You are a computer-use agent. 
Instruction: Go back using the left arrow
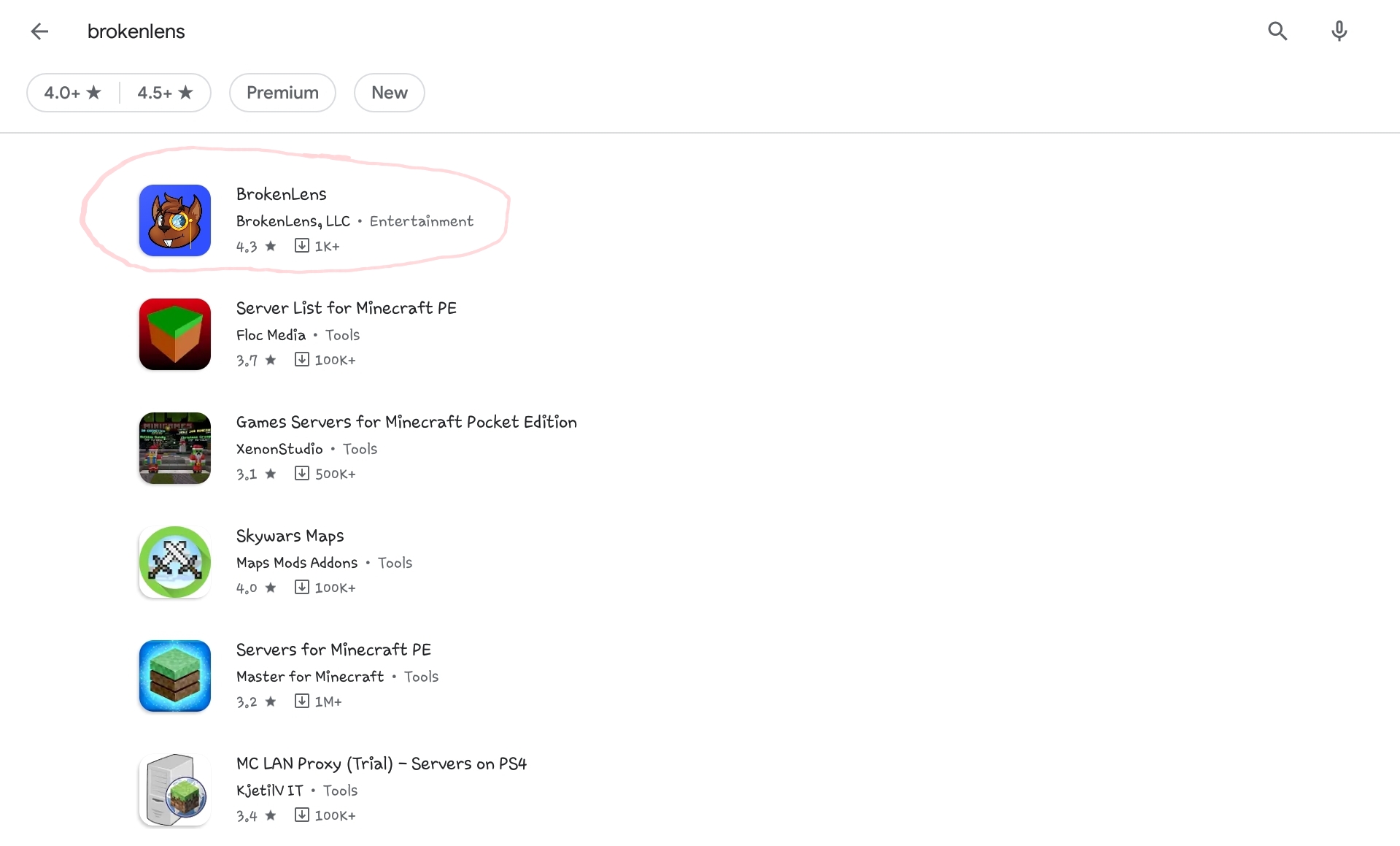[39, 31]
